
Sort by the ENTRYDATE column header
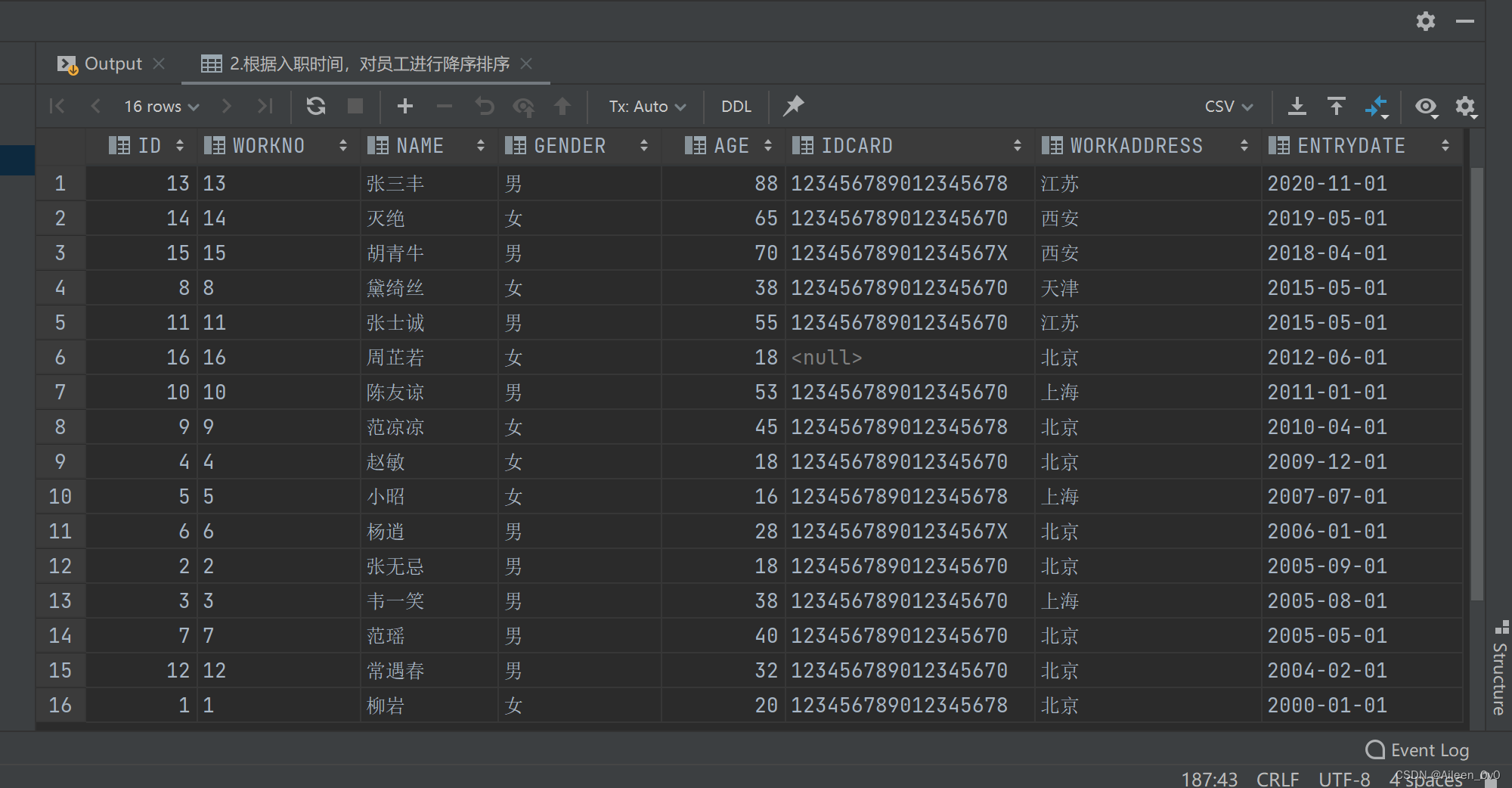tap(1361, 145)
